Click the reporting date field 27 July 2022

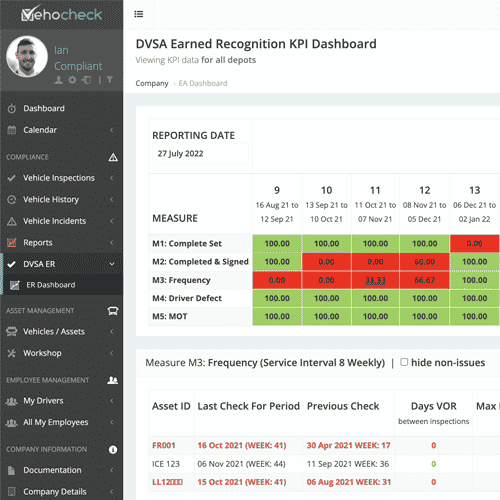tap(200, 153)
